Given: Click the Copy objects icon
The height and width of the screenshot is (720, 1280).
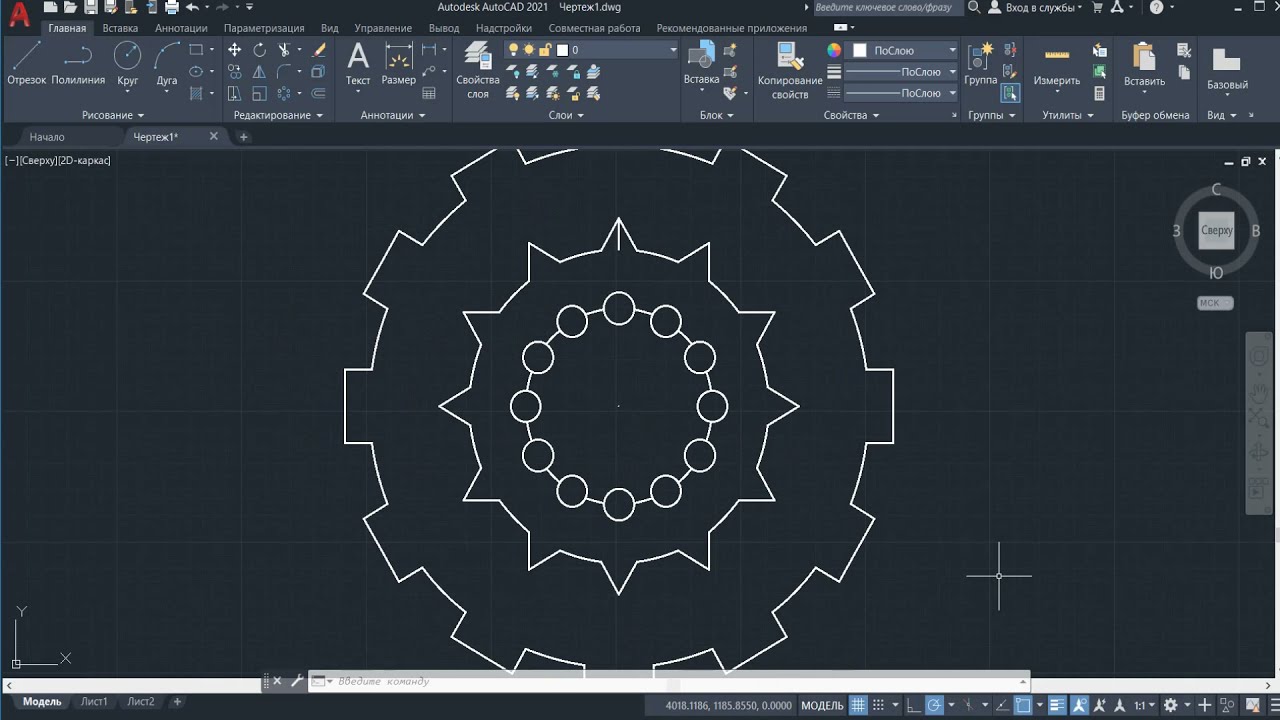Looking at the screenshot, I should [x=234, y=71].
